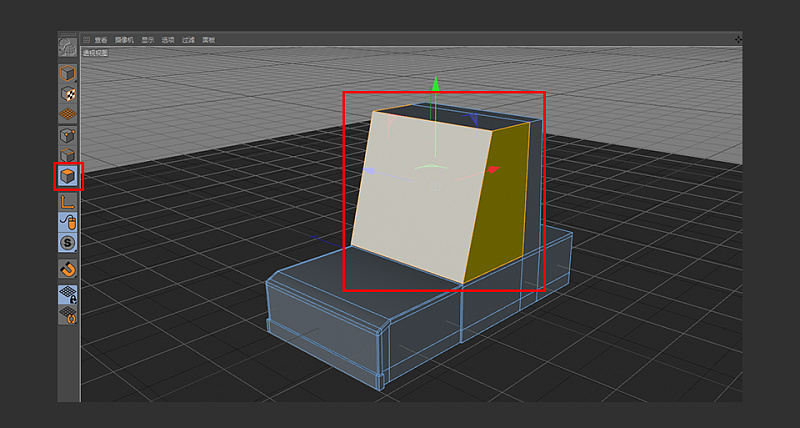Click the green planar axis band handle
800x428 pixels.
click(432, 166)
